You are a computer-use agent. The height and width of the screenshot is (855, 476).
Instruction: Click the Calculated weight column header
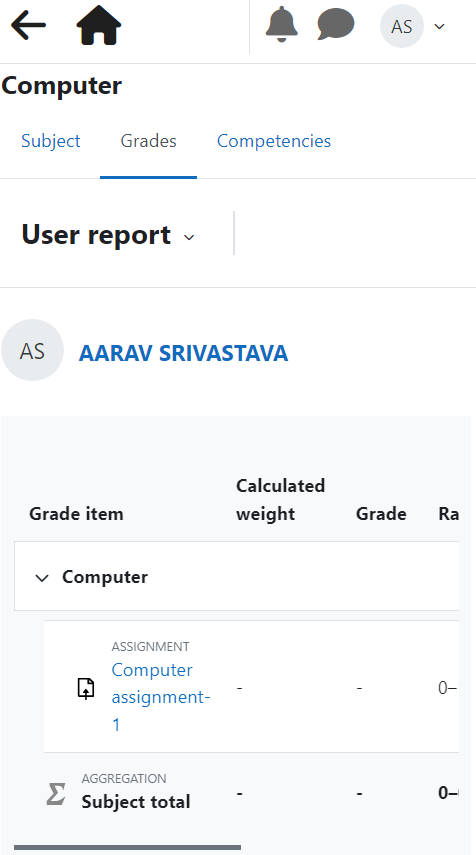tap(280, 499)
